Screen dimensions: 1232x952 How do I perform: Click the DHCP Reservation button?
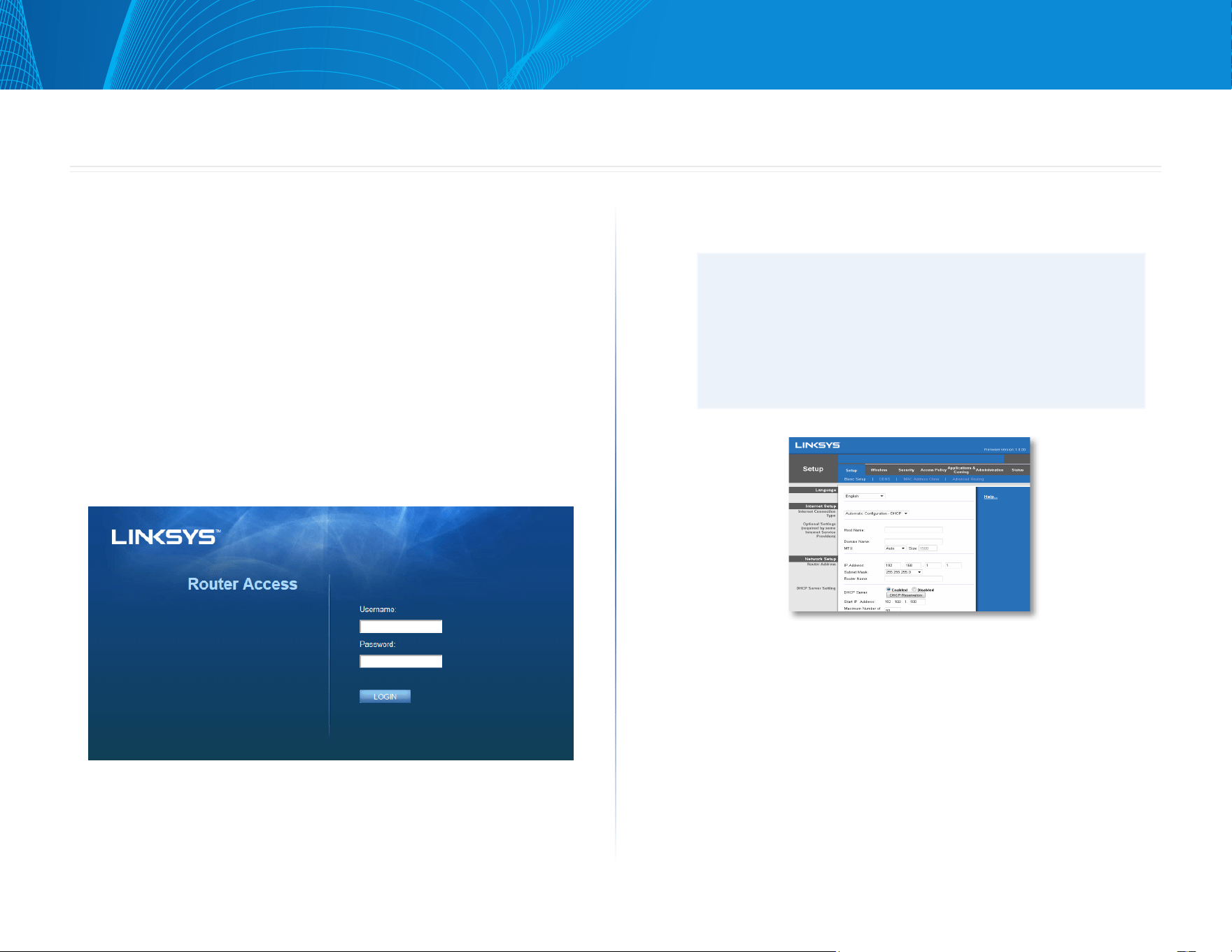pyautogui.click(x=906, y=595)
